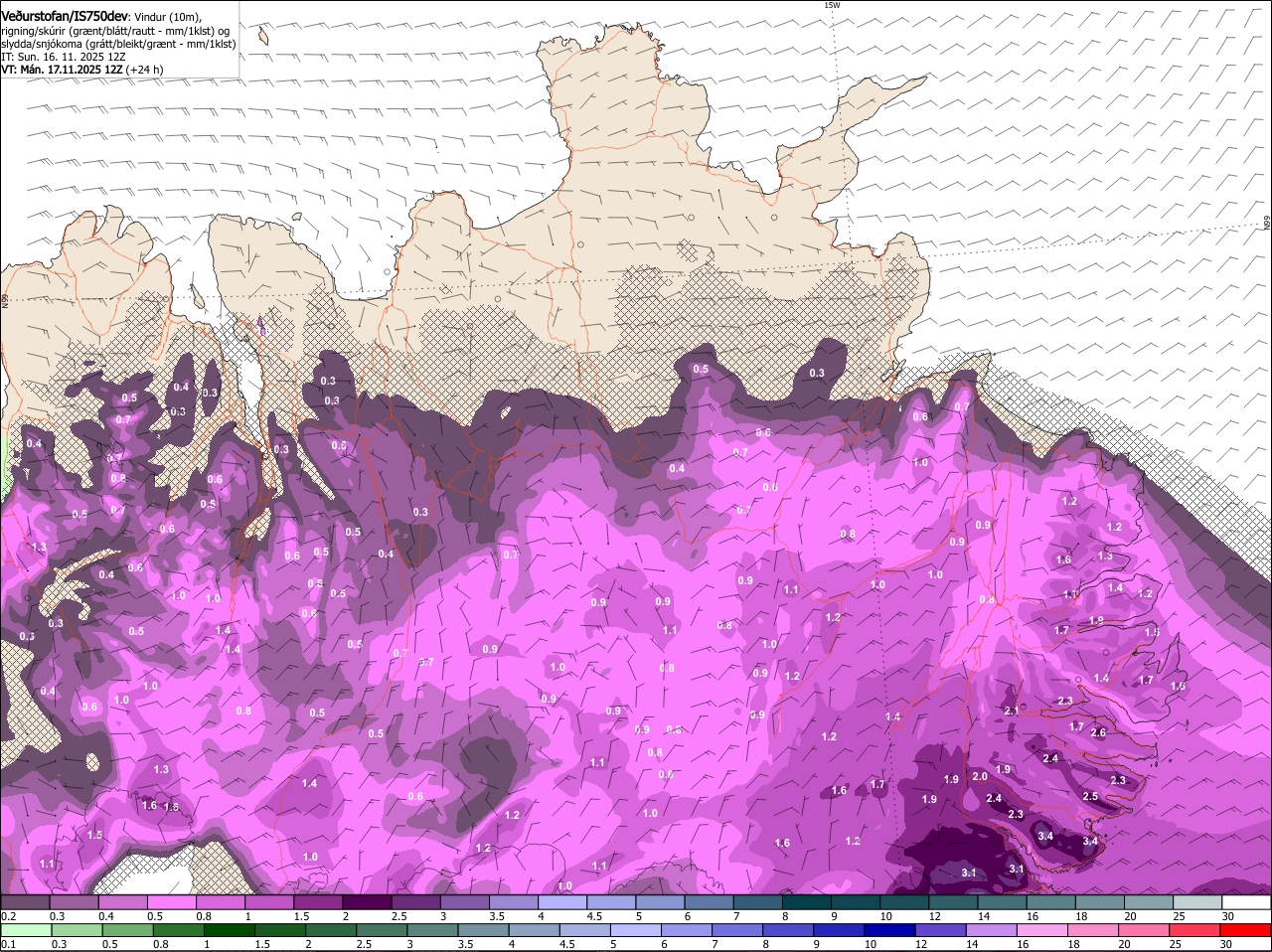Click deep blue rain swatch between 10 and 12
This screenshot has width=1272, height=952.
[x=892, y=930]
